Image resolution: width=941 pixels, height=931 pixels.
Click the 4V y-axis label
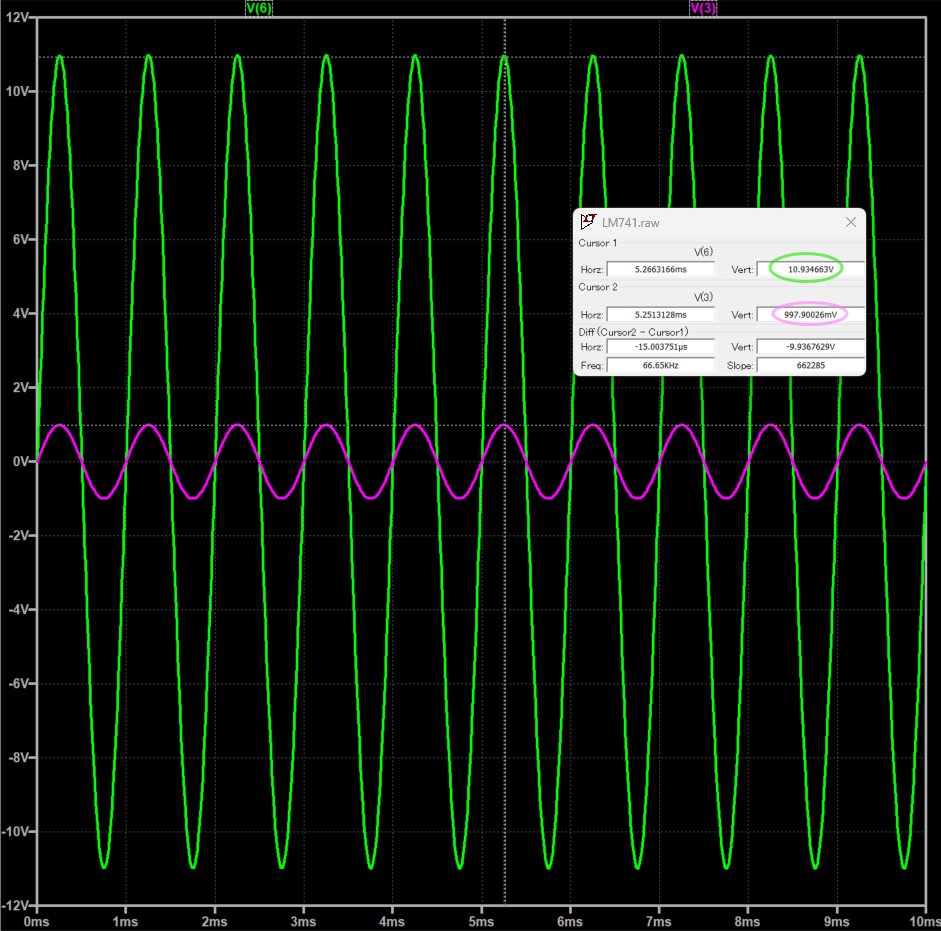[x=20, y=313]
